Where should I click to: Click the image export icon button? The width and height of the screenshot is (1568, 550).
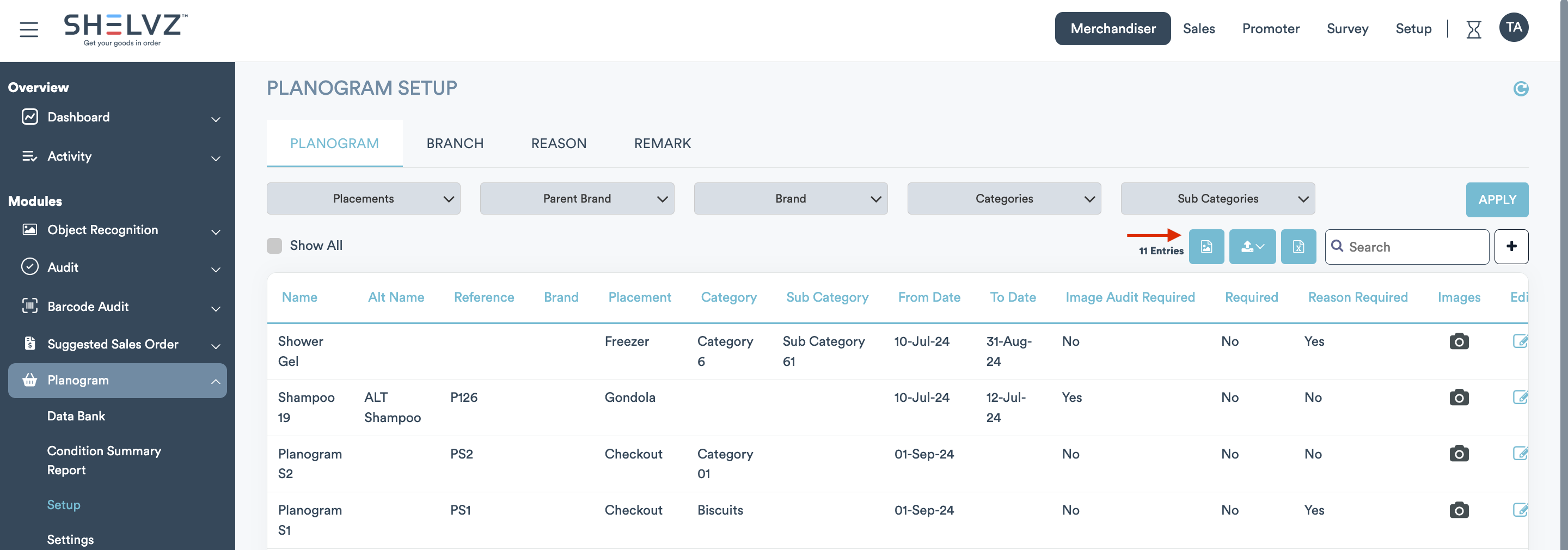click(x=1206, y=247)
